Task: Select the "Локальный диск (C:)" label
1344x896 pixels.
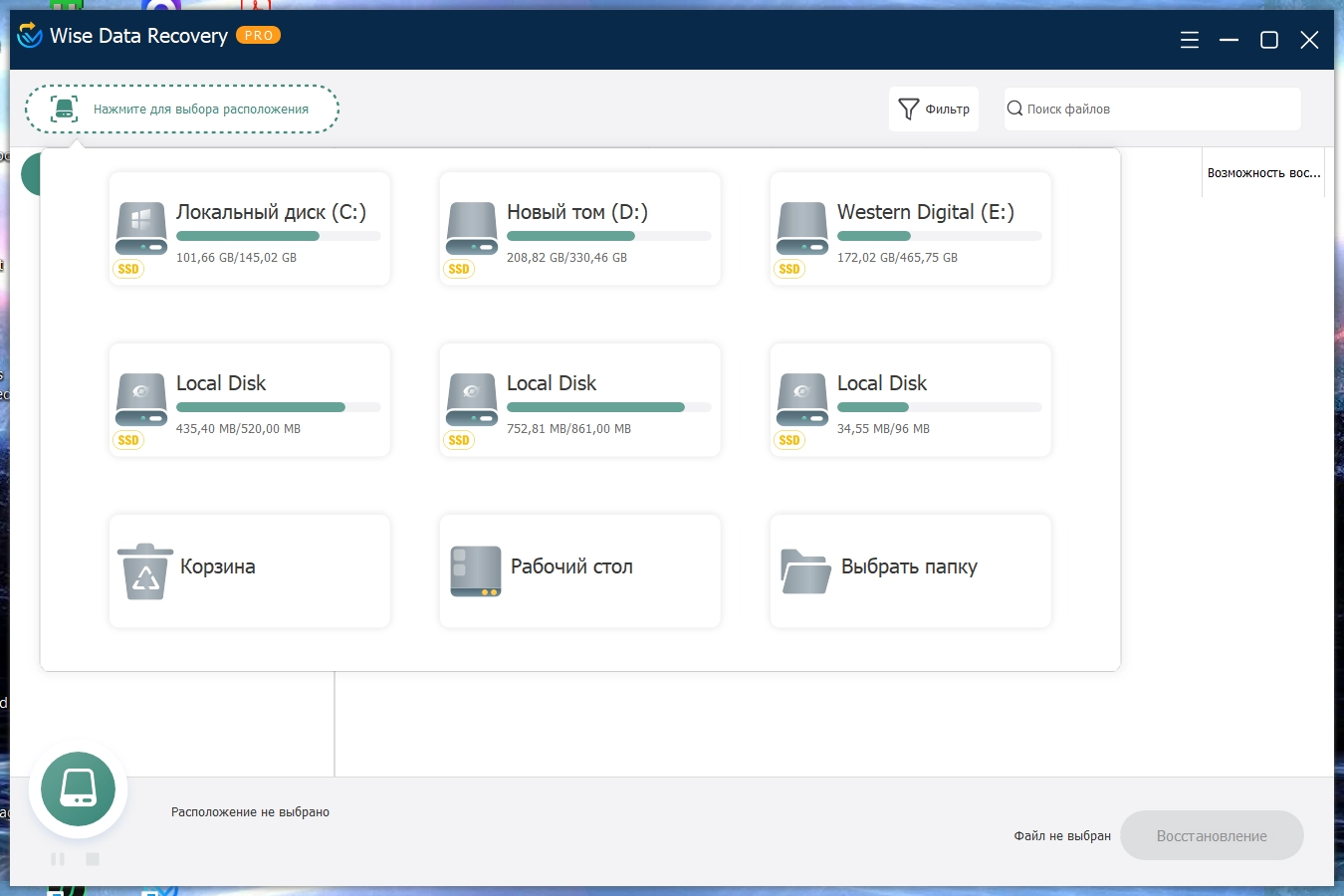Action: pyautogui.click(x=271, y=212)
